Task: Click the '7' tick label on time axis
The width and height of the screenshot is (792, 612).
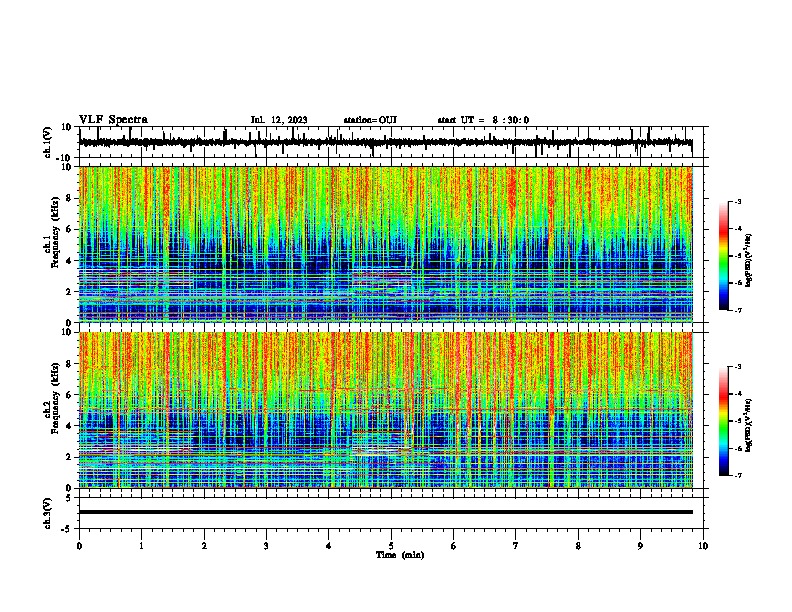Action: pos(516,546)
